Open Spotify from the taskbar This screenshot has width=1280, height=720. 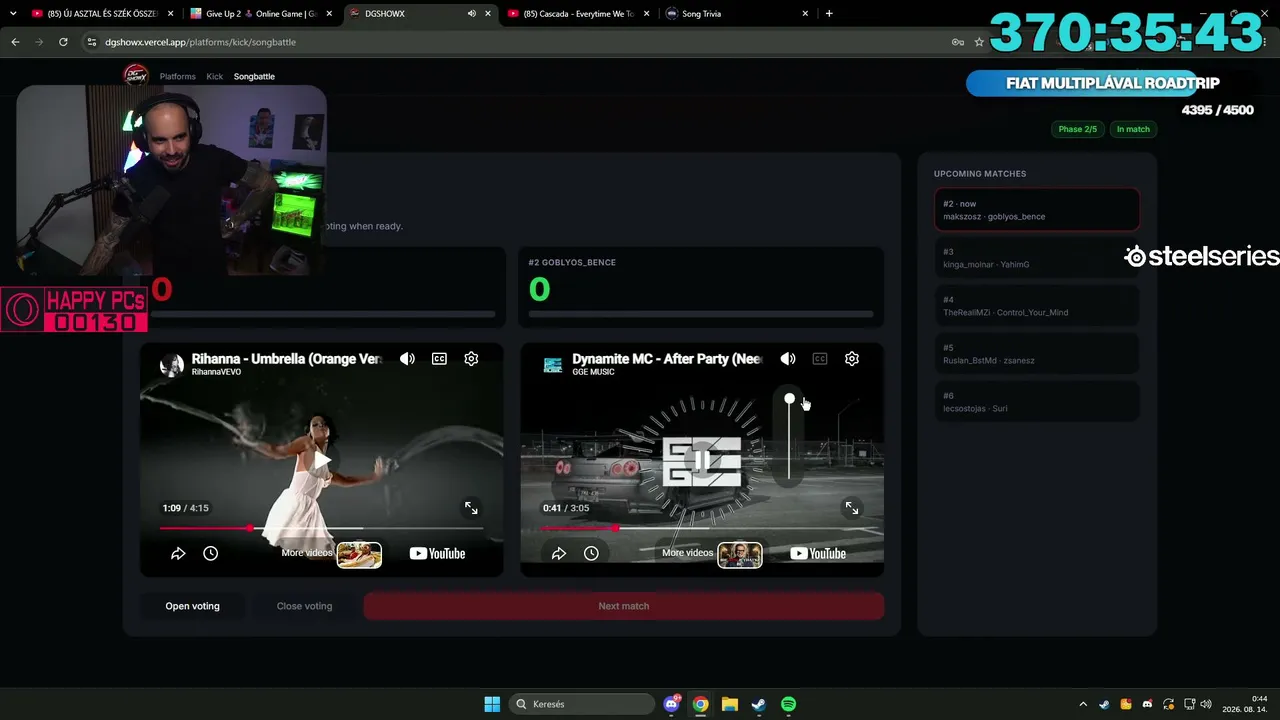(x=788, y=704)
